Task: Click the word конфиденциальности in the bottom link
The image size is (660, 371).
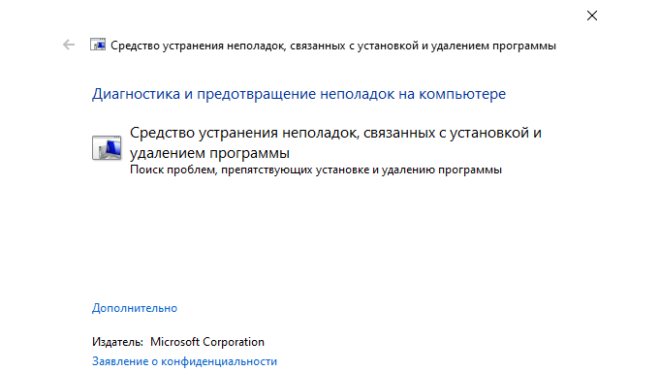Action: coord(219,361)
